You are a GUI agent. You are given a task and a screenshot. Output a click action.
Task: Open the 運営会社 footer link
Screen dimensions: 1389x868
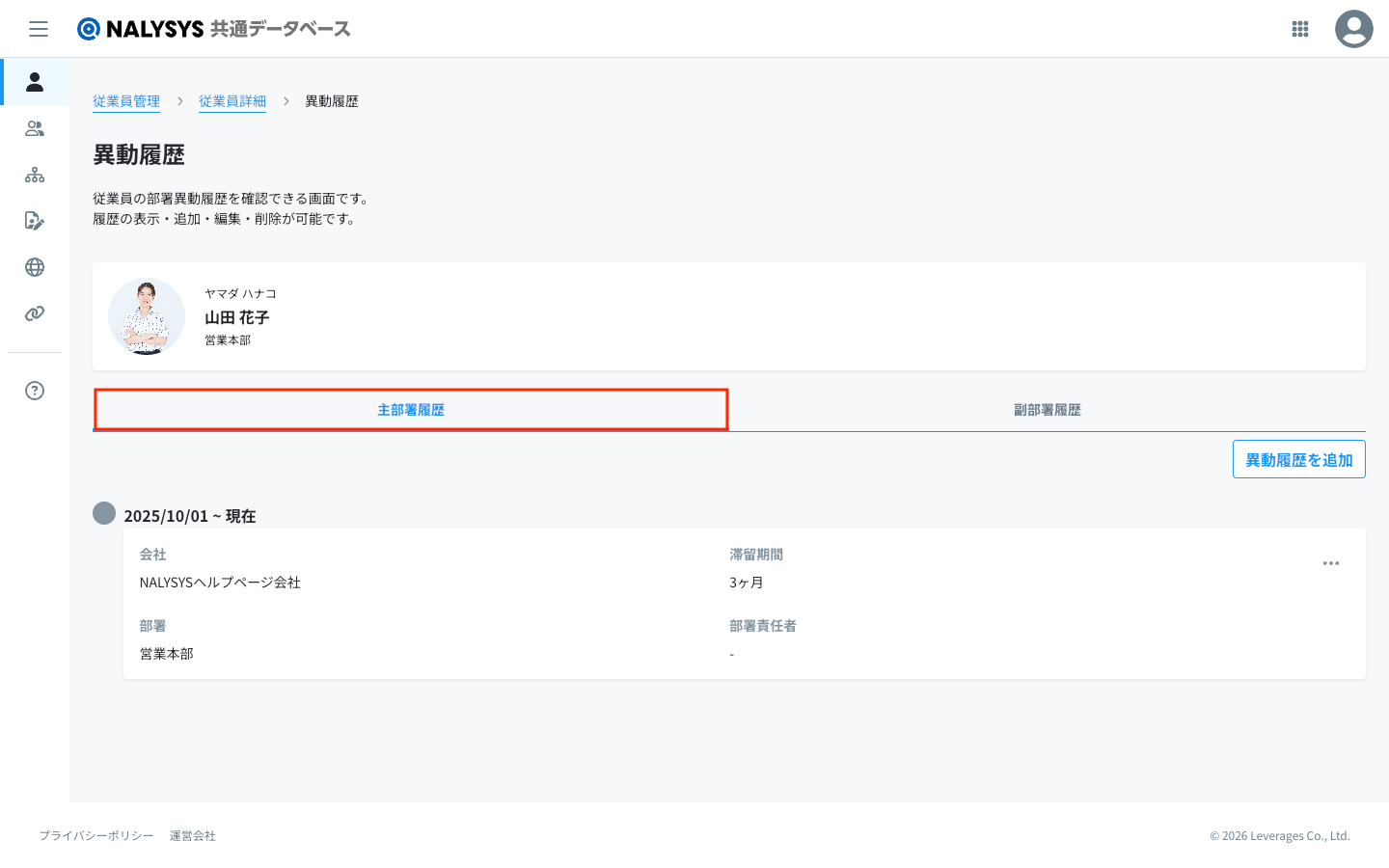click(193, 836)
